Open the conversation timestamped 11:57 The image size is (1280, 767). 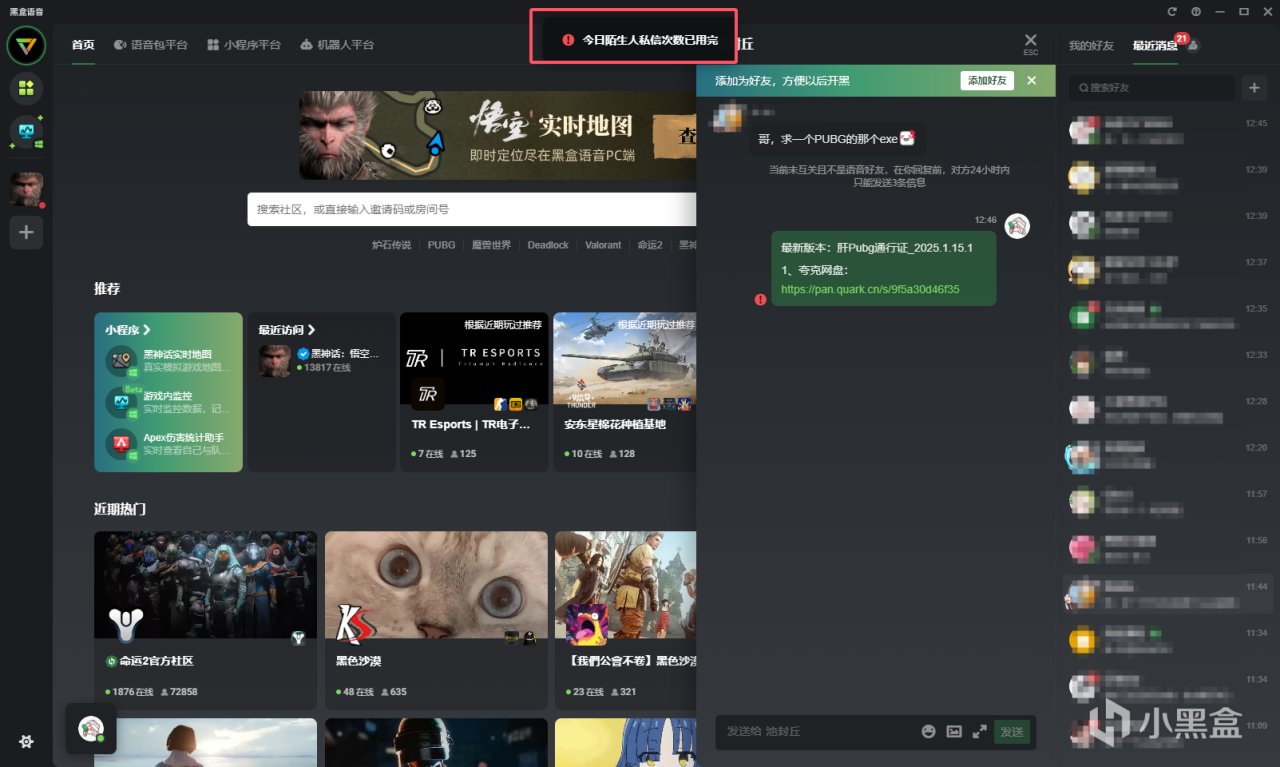[1166, 501]
